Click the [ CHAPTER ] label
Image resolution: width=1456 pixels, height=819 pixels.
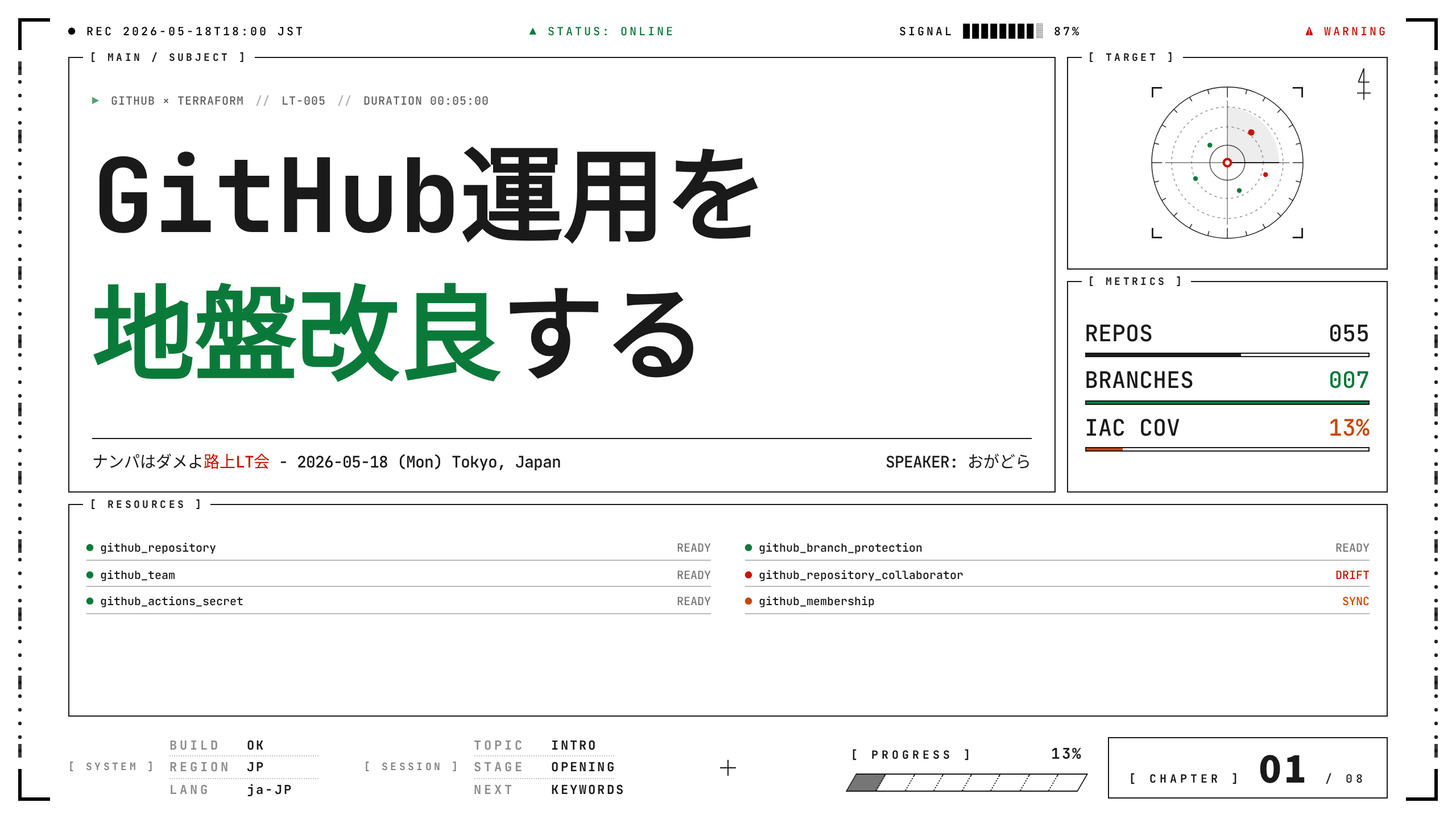[1184, 779]
